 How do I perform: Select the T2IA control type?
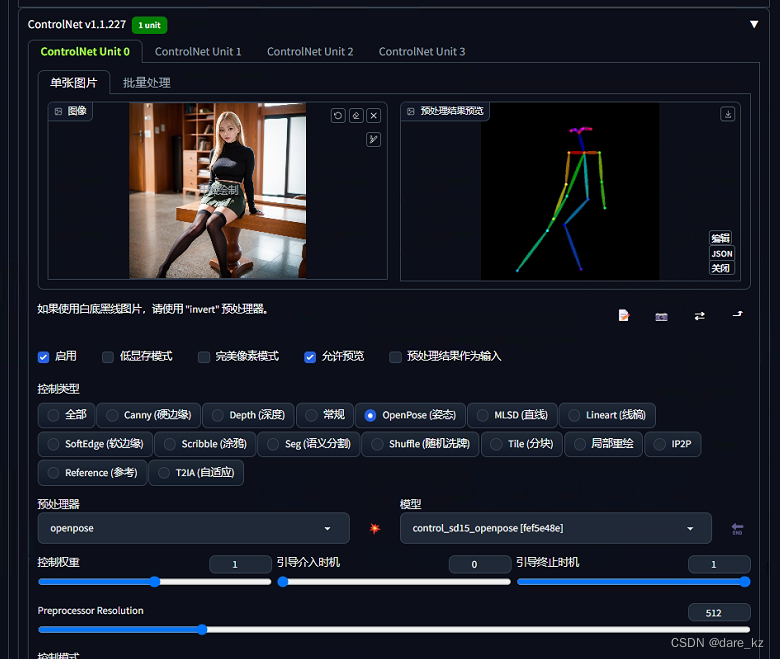(196, 473)
